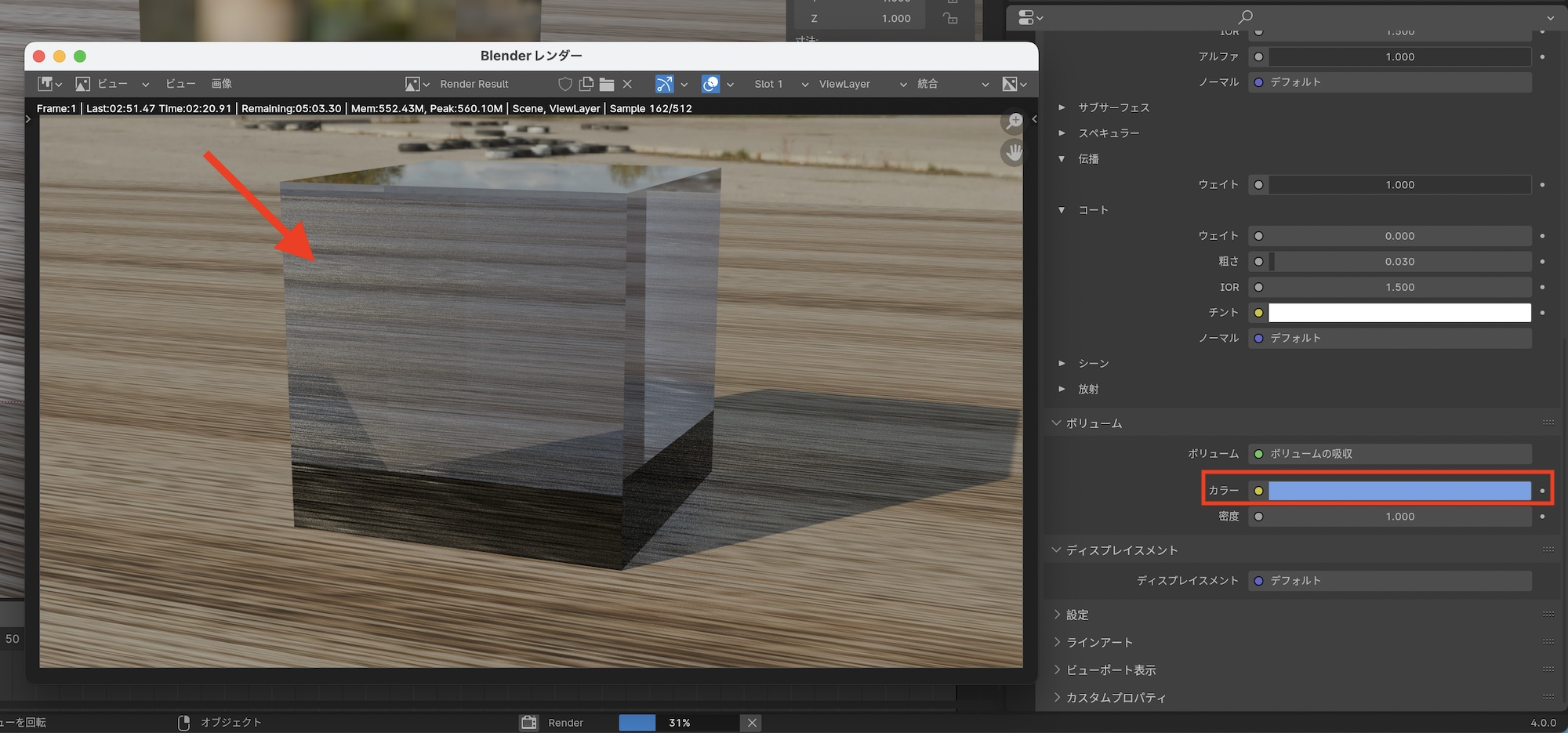Click the 密度 value field
The width and height of the screenshot is (1568, 733).
click(x=1399, y=517)
